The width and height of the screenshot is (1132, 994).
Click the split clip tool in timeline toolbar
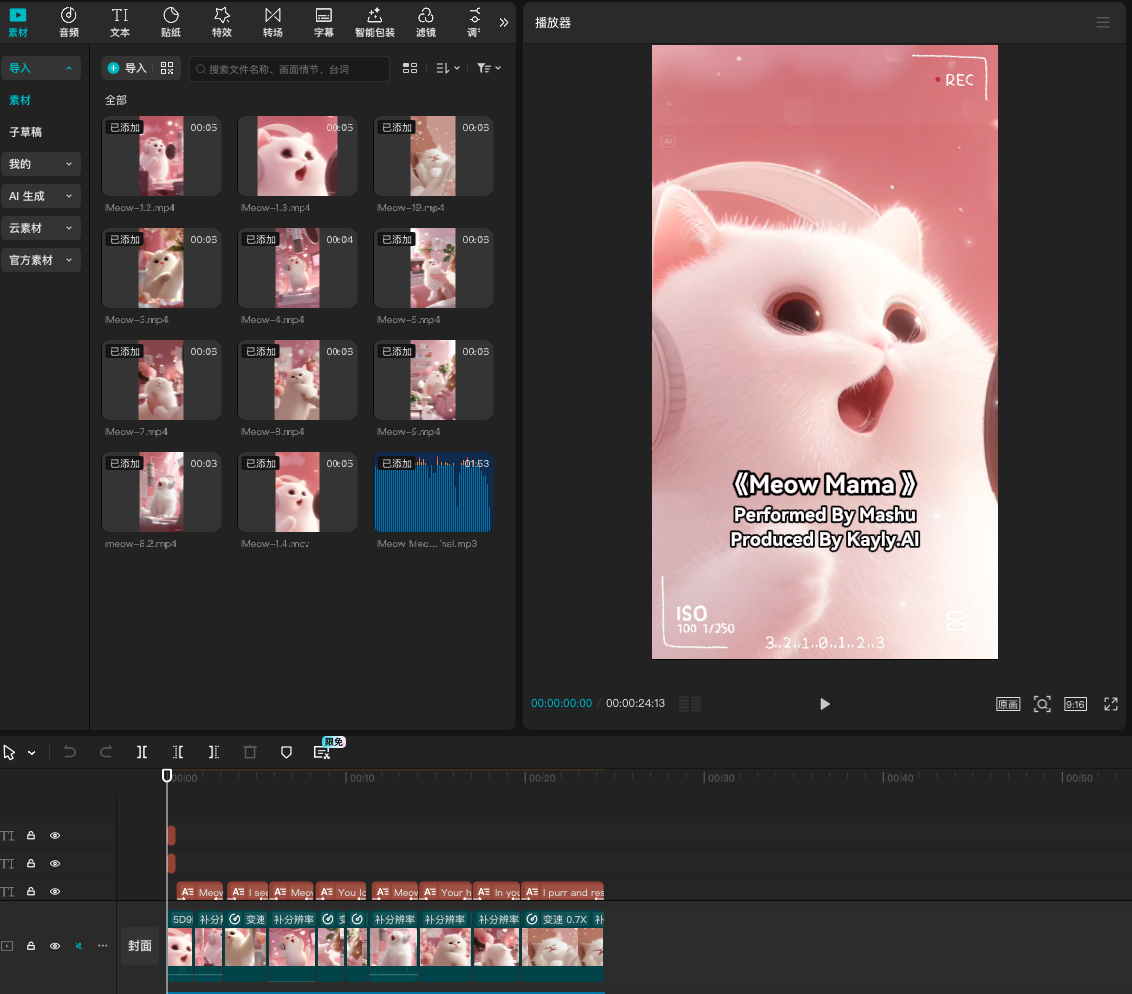(142, 752)
